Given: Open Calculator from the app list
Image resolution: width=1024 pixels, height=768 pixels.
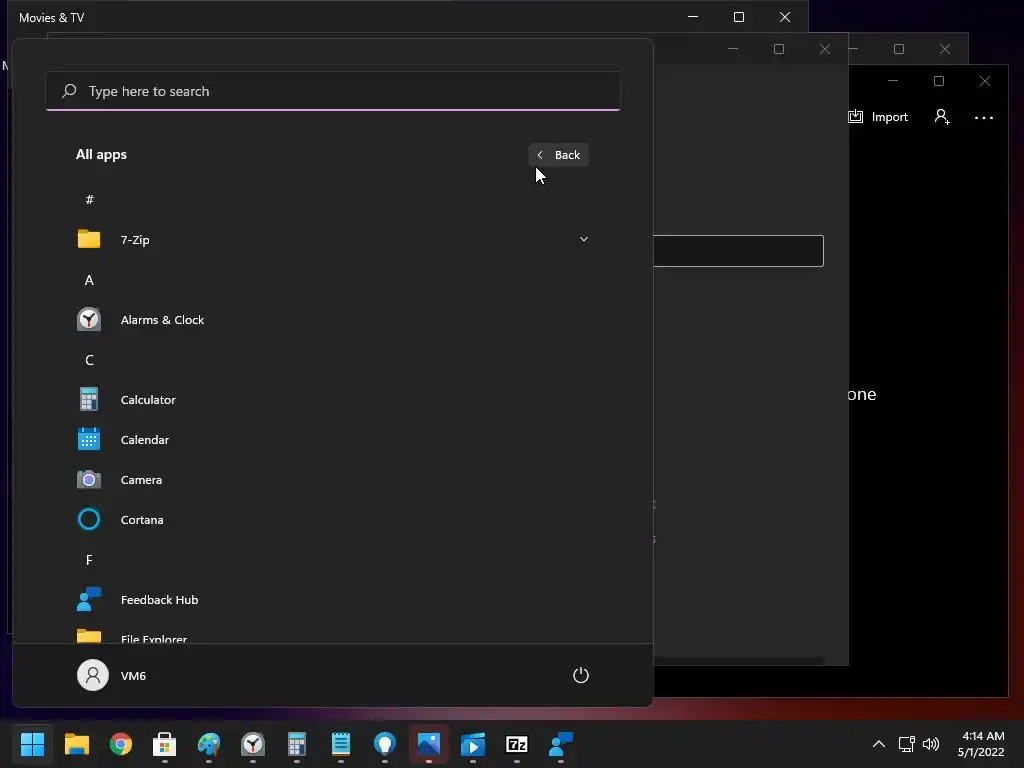Looking at the screenshot, I should click(x=333, y=400).
